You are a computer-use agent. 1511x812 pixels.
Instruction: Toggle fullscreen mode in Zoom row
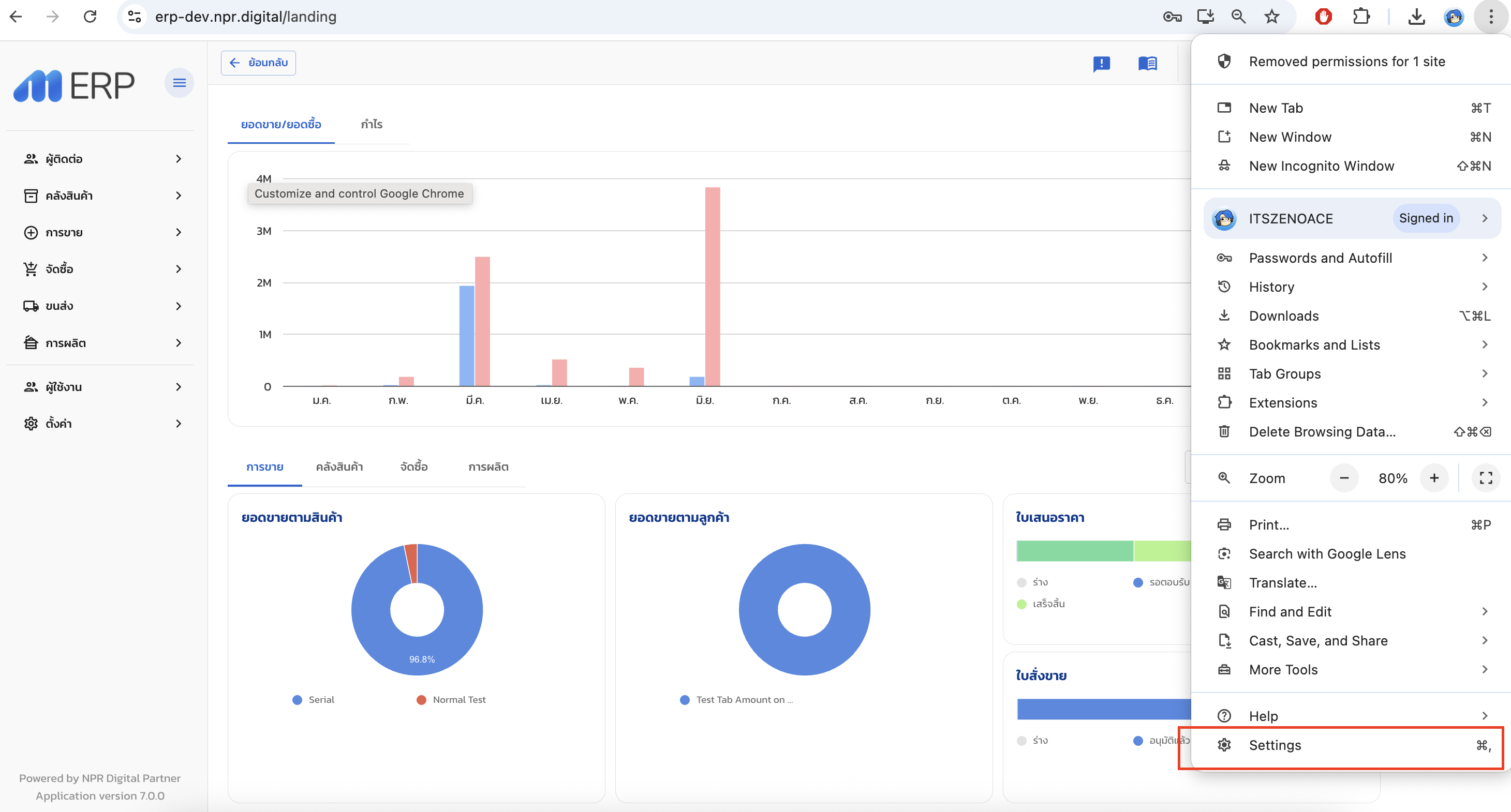pyautogui.click(x=1485, y=478)
